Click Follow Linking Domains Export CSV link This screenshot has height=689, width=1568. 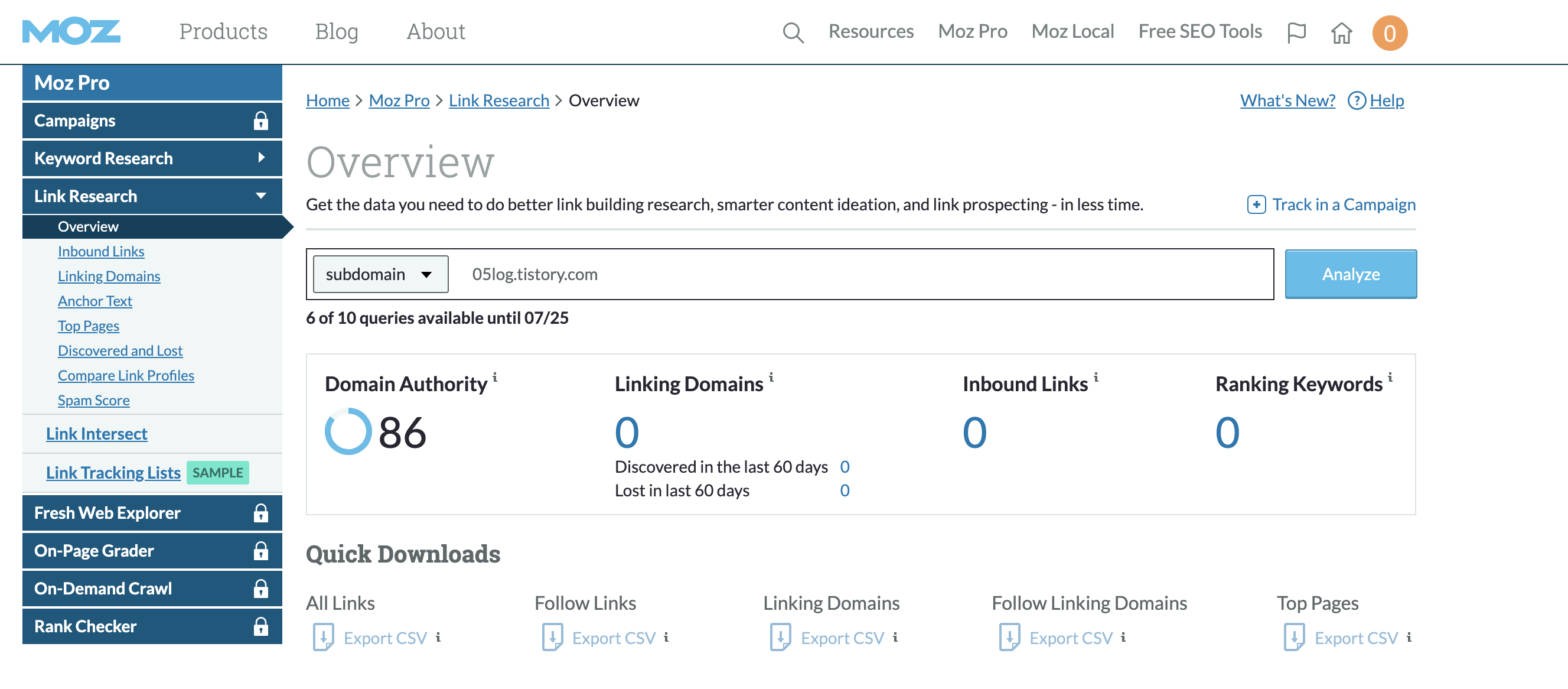(x=1071, y=638)
